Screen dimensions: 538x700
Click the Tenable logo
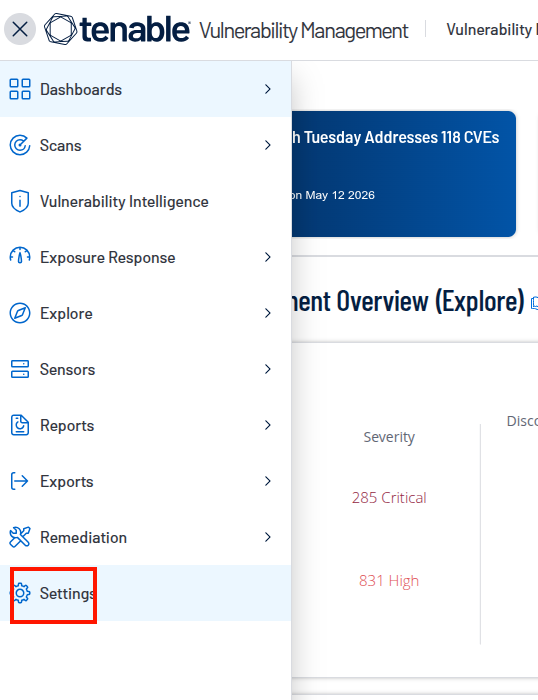(117, 29)
